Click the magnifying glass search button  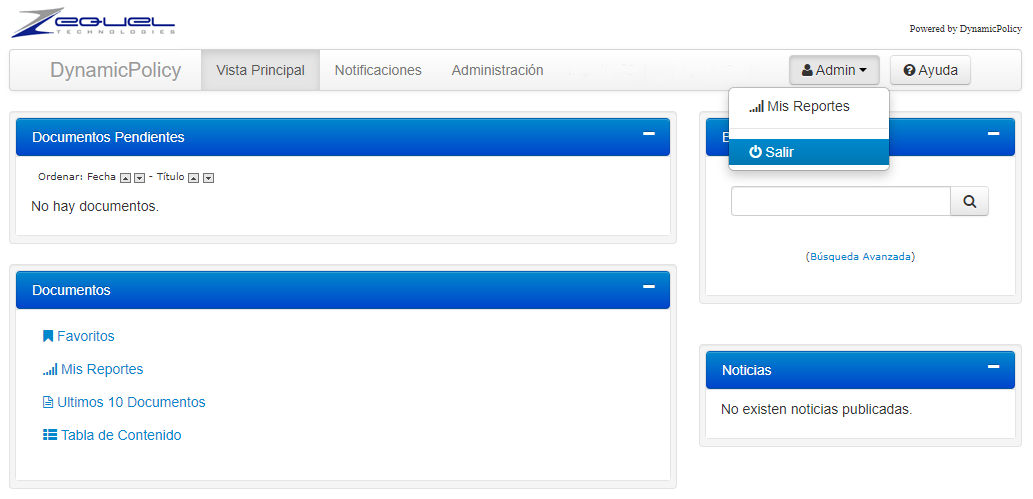pyautogui.click(x=969, y=201)
